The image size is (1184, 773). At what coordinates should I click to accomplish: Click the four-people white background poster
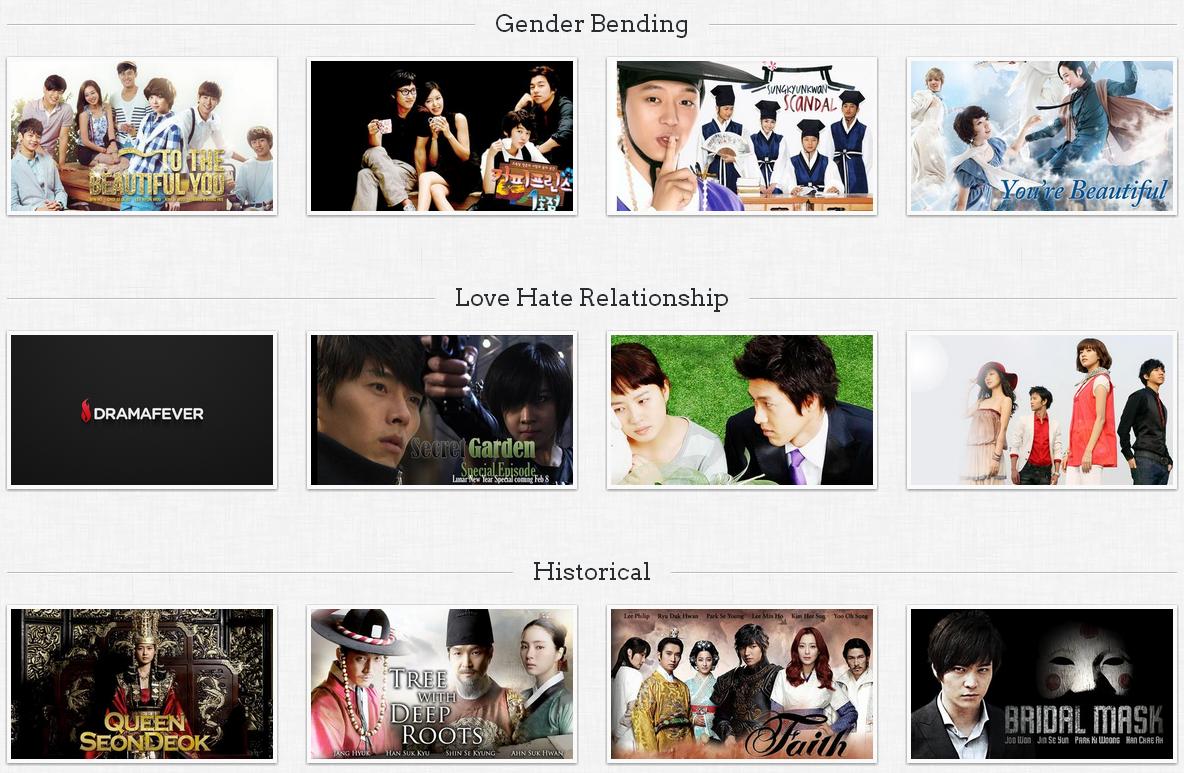coord(1041,410)
